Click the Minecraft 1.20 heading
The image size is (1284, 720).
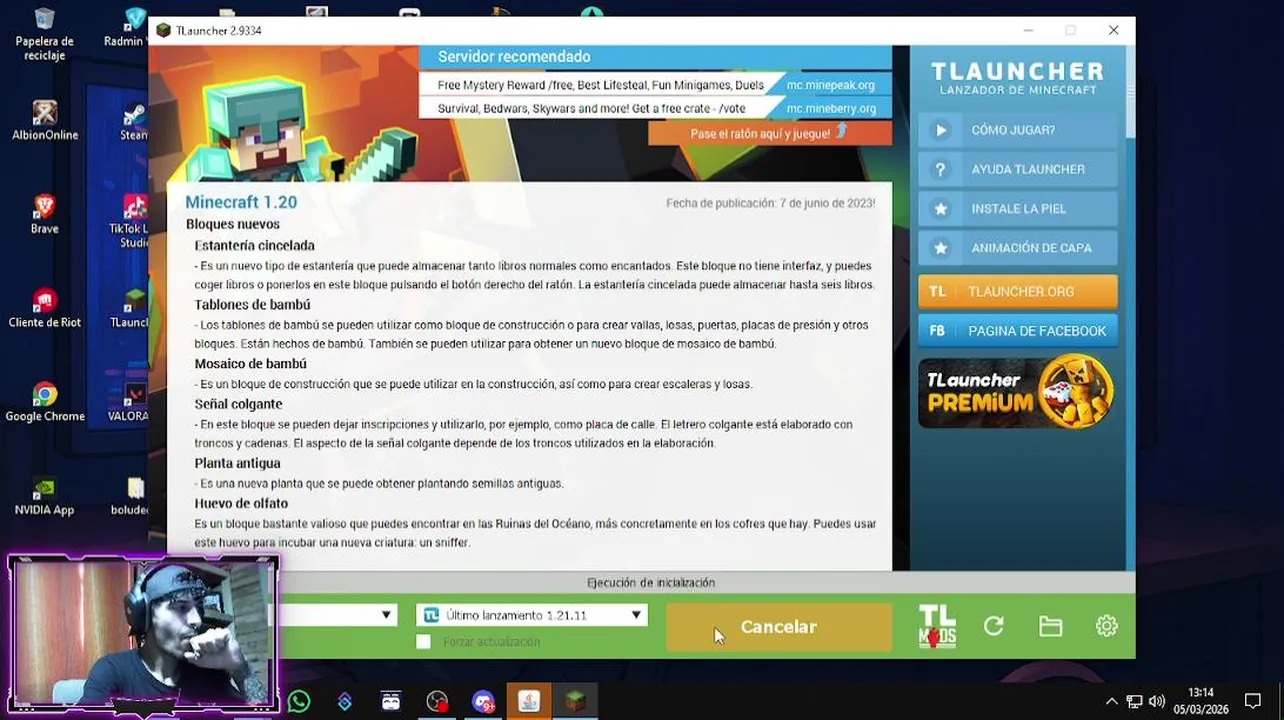click(241, 202)
